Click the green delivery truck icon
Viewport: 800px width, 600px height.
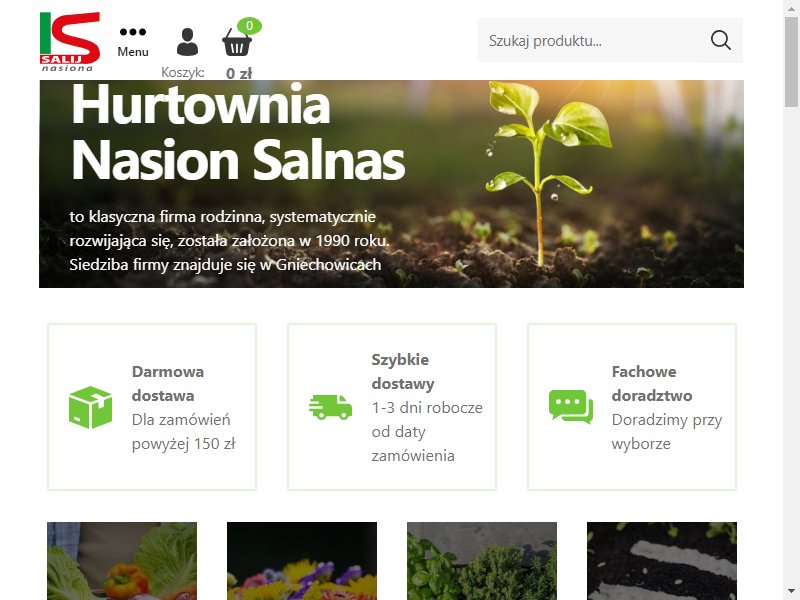pos(331,407)
